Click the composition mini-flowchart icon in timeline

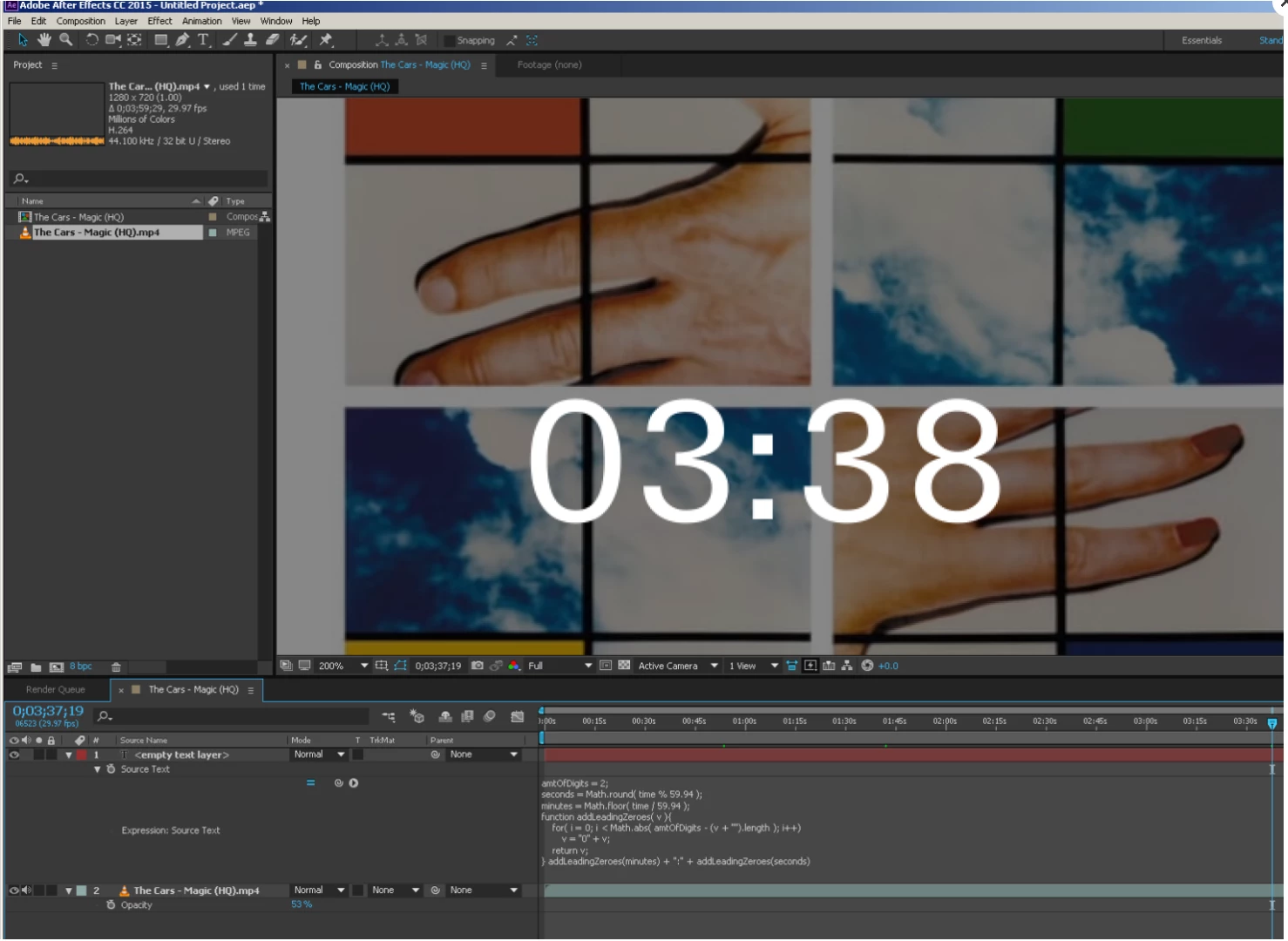[x=389, y=716]
